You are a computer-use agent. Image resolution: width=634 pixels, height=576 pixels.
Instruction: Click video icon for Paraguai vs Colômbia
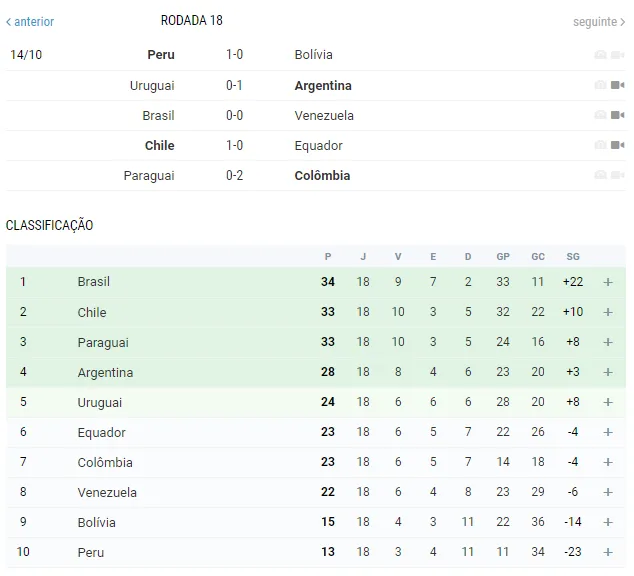[617, 175]
